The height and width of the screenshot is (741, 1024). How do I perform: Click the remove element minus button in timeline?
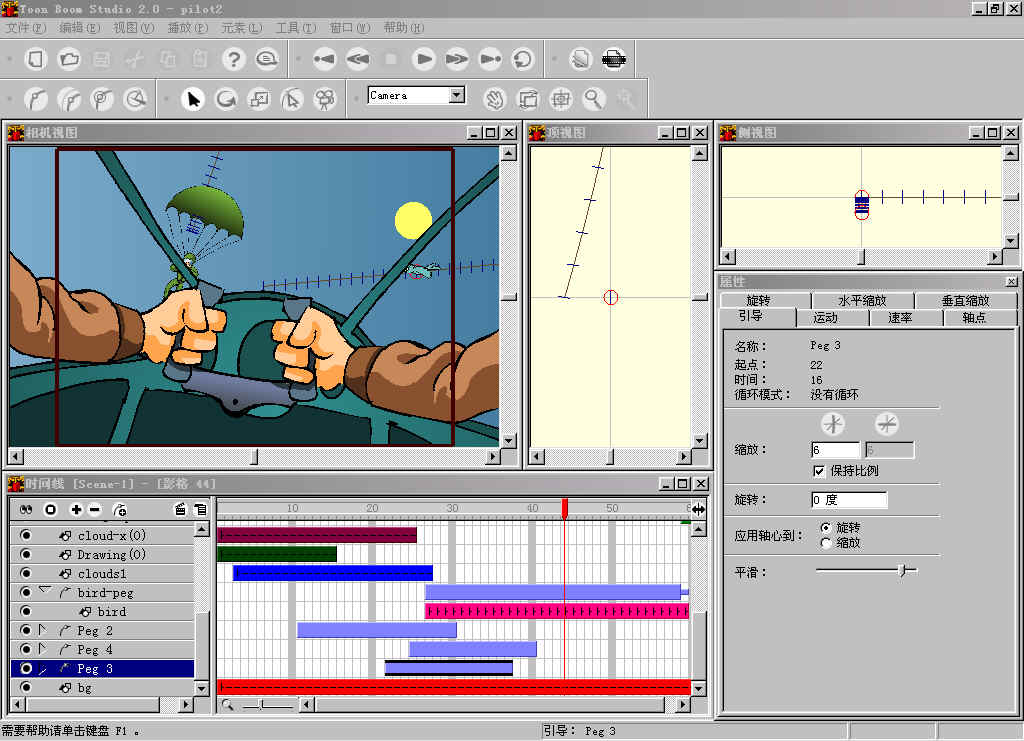(x=95, y=509)
